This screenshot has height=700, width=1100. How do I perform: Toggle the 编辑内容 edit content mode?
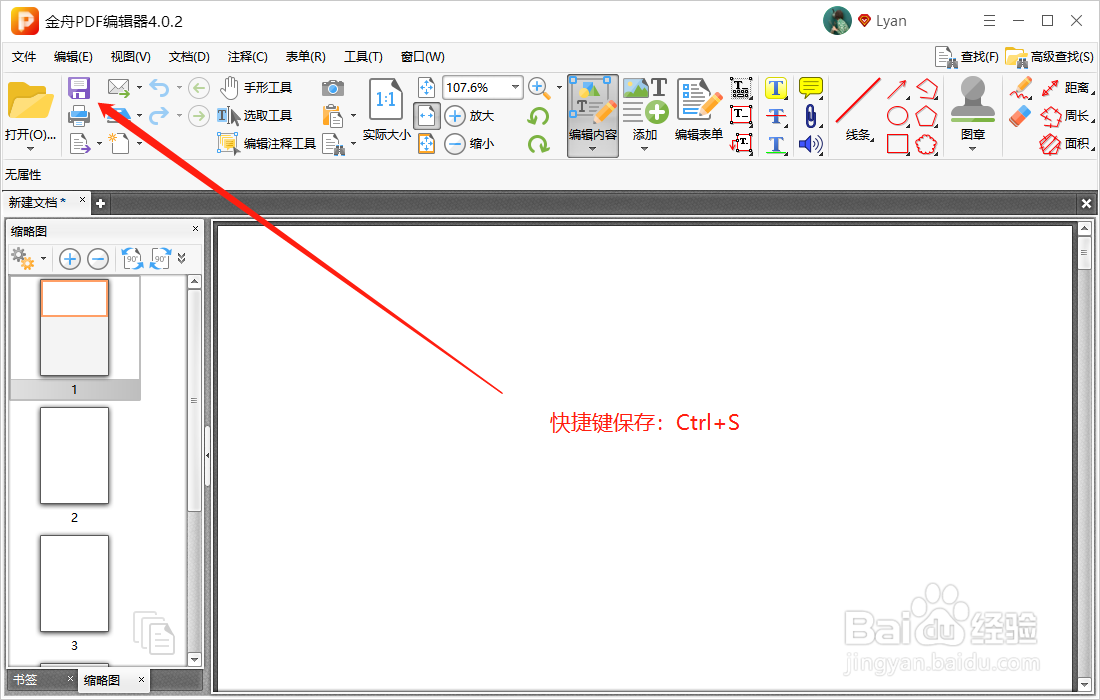click(593, 115)
